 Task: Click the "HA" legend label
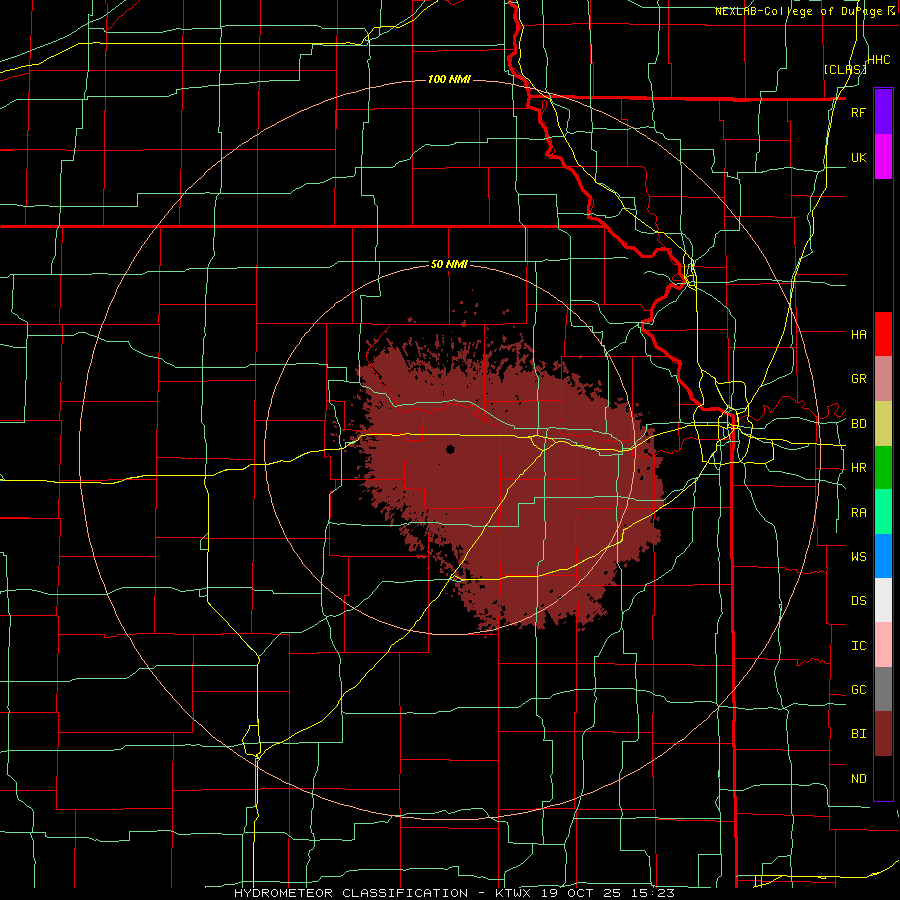[x=858, y=334]
